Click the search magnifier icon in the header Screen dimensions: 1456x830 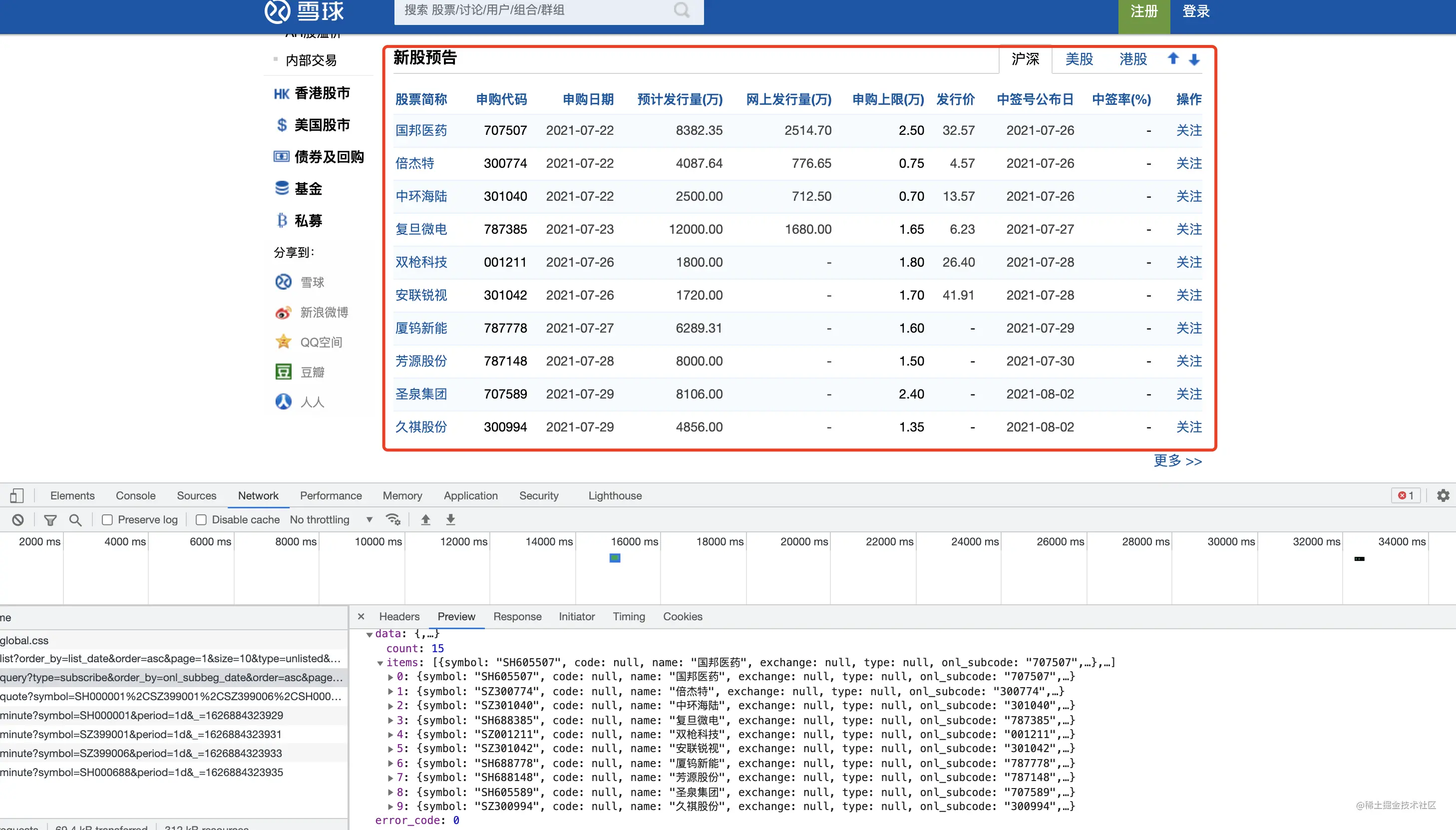pos(682,9)
